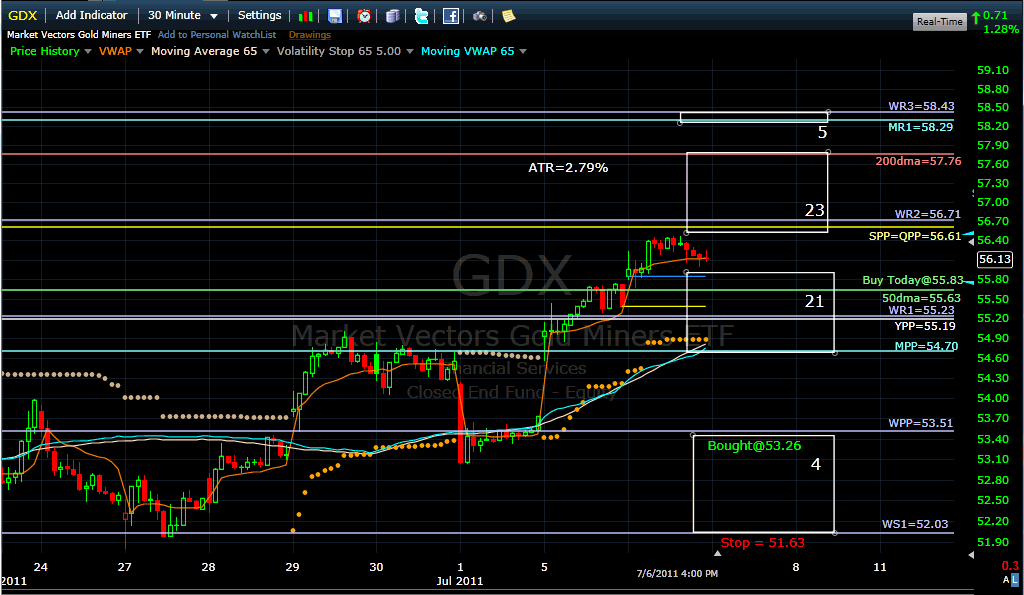The width and height of the screenshot is (1024, 595).
Task: Click the Add Indicator button
Action: coord(91,15)
